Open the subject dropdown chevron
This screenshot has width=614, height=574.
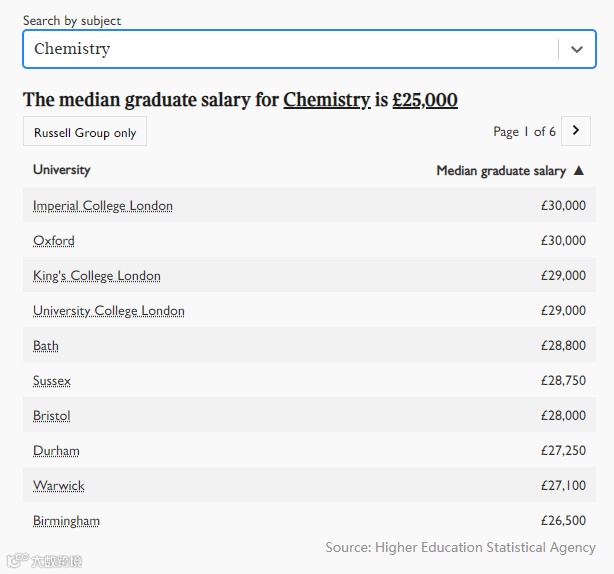click(576, 49)
